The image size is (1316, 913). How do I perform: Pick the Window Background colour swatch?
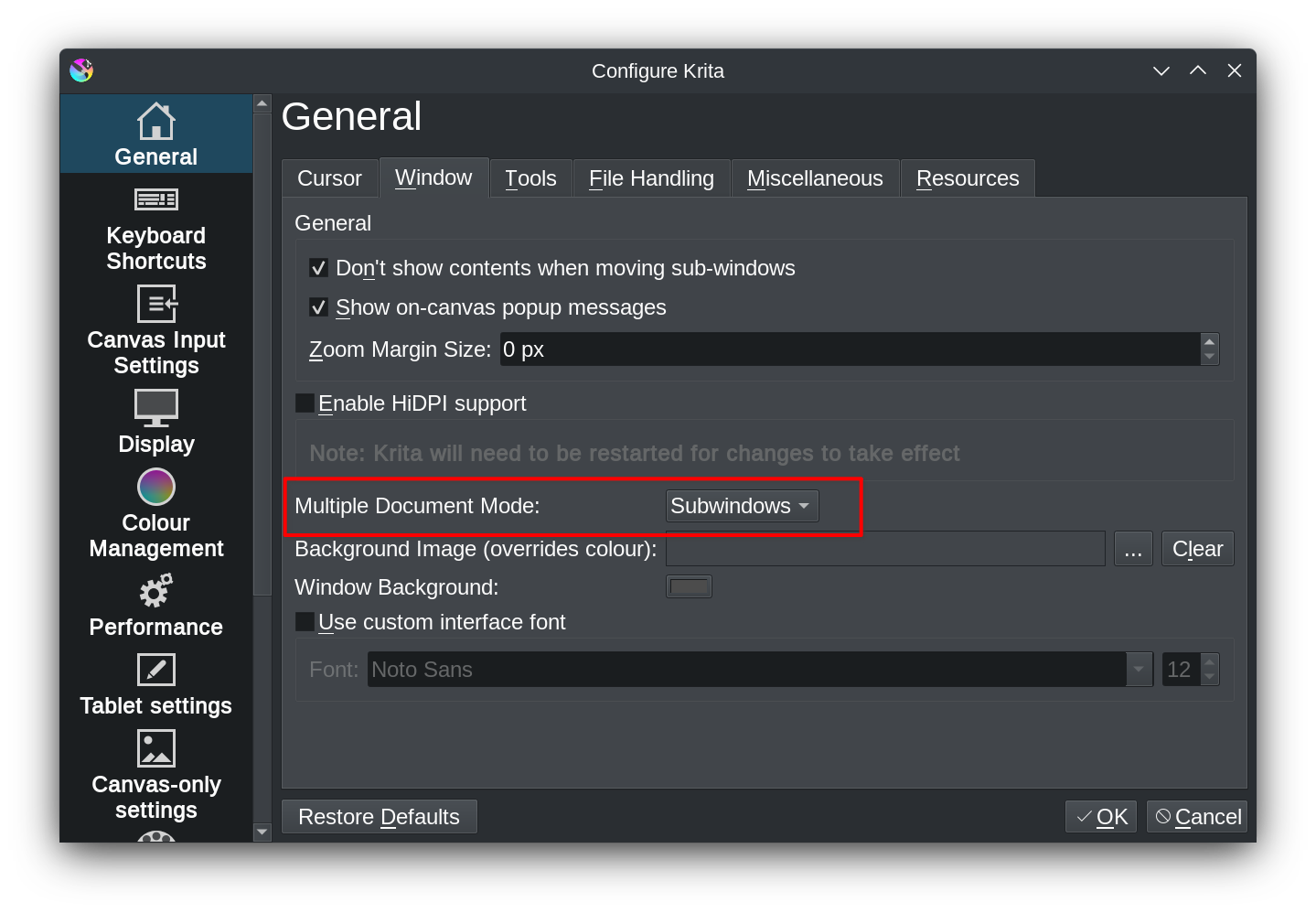(x=689, y=586)
